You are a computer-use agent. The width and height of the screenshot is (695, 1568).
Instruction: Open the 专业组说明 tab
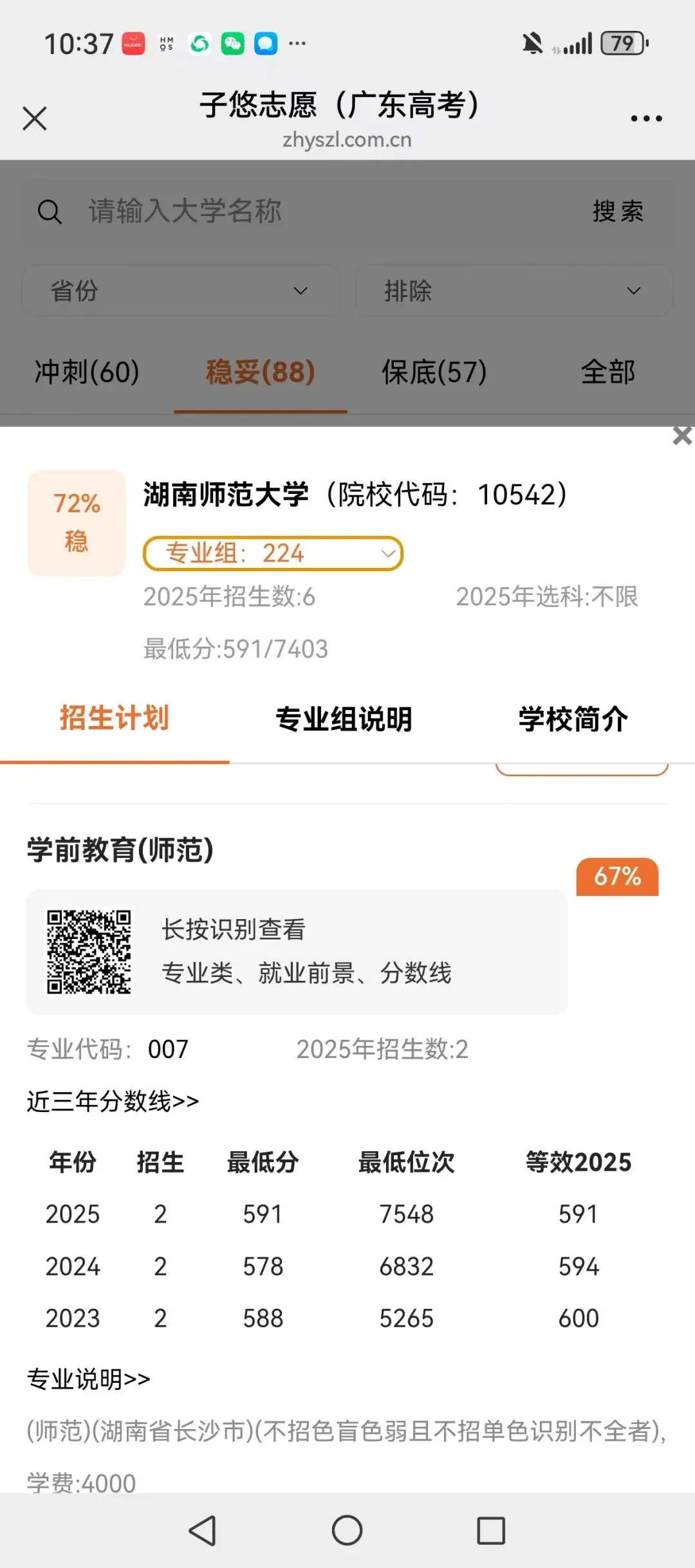[344, 719]
